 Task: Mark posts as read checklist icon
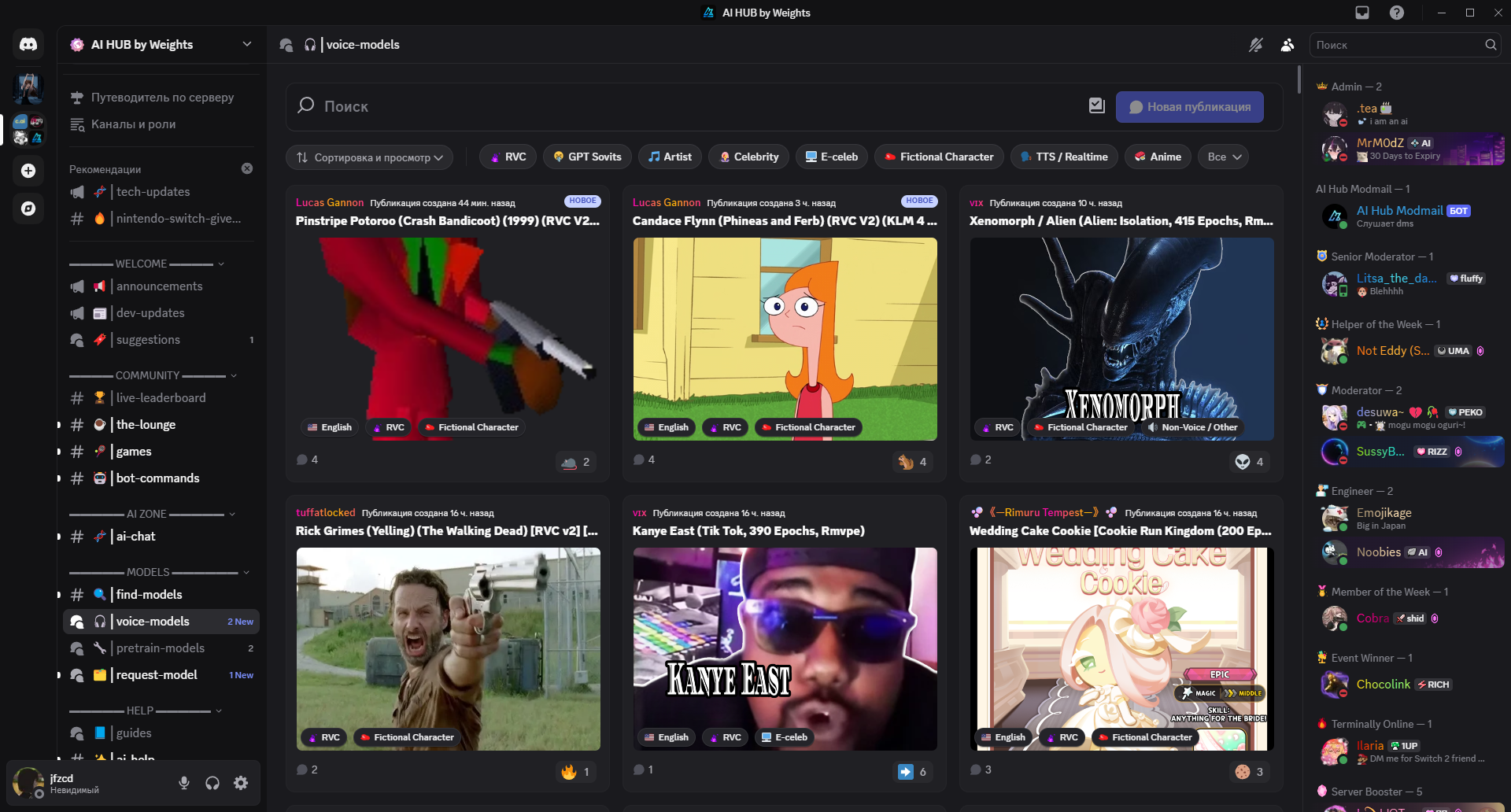point(1097,105)
